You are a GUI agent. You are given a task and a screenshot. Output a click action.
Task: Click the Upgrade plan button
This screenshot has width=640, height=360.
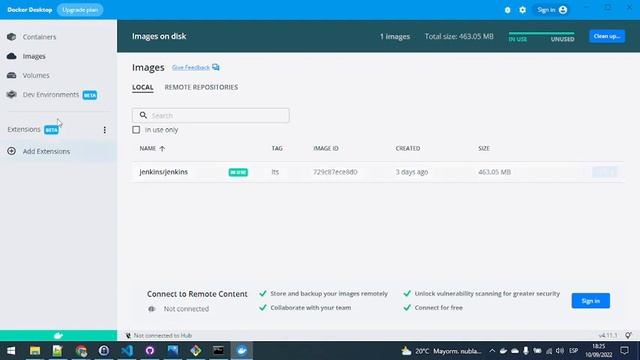pos(80,10)
